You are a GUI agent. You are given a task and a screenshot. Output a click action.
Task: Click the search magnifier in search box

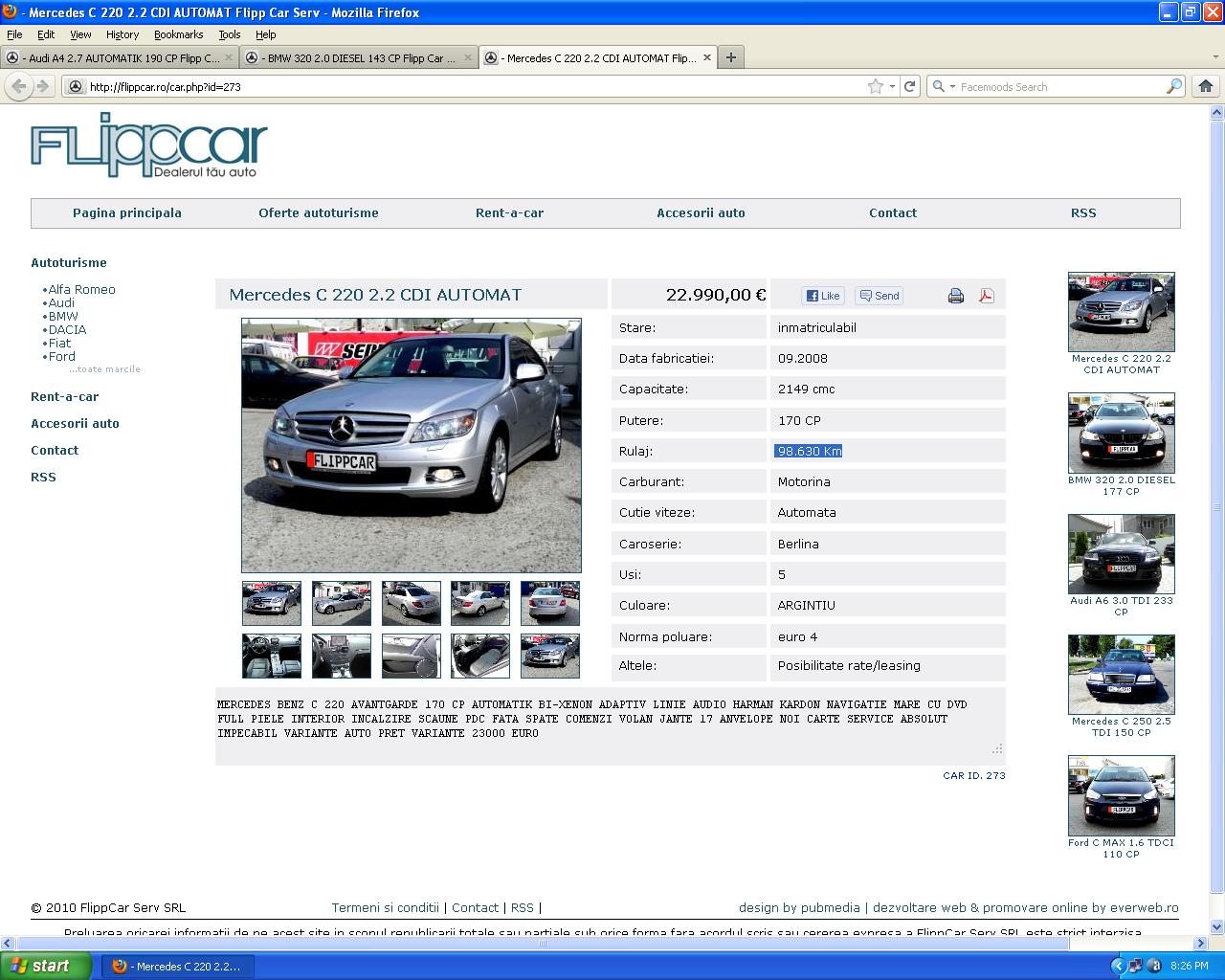pos(1174,86)
